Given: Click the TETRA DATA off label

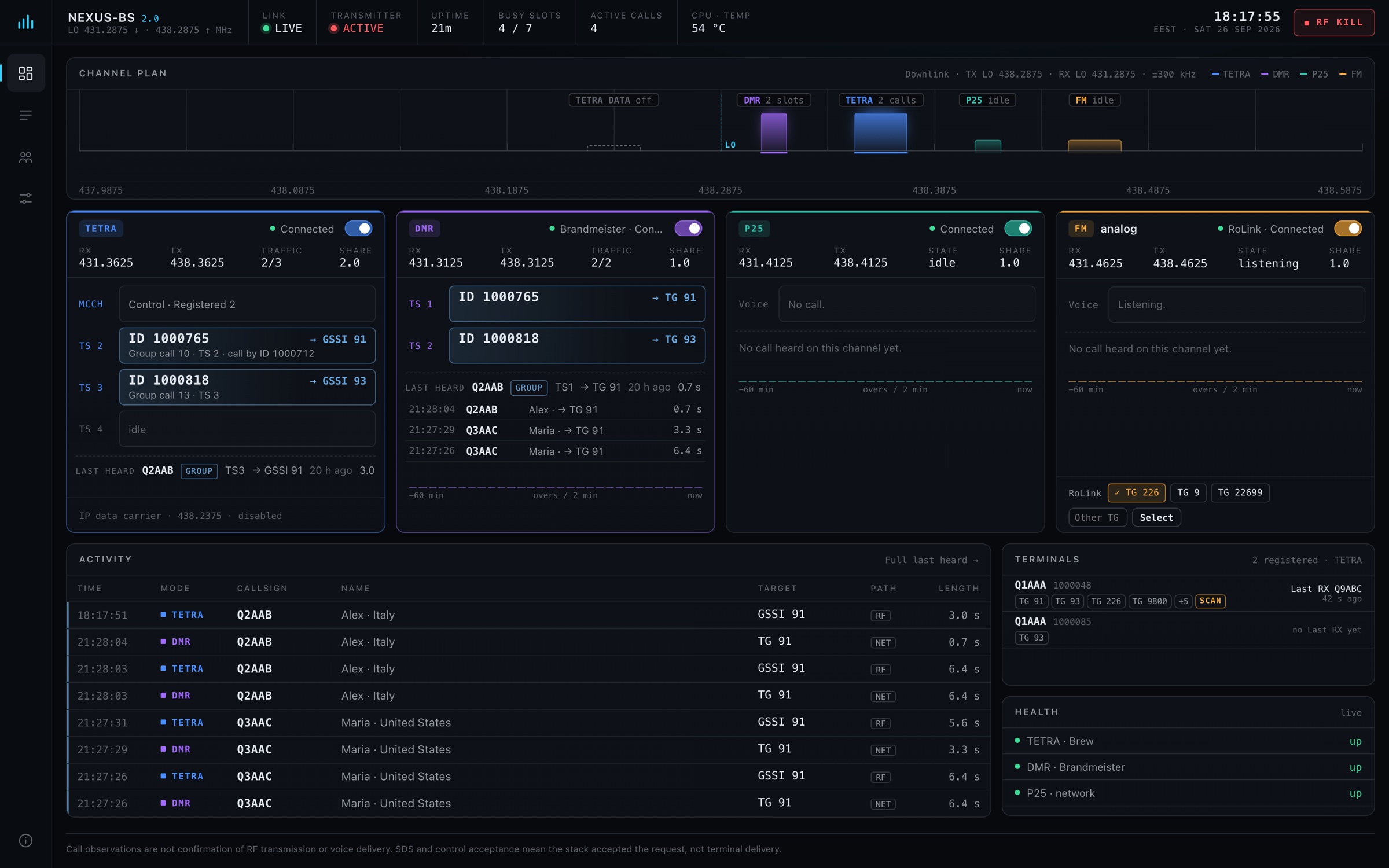Looking at the screenshot, I should pos(613,100).
